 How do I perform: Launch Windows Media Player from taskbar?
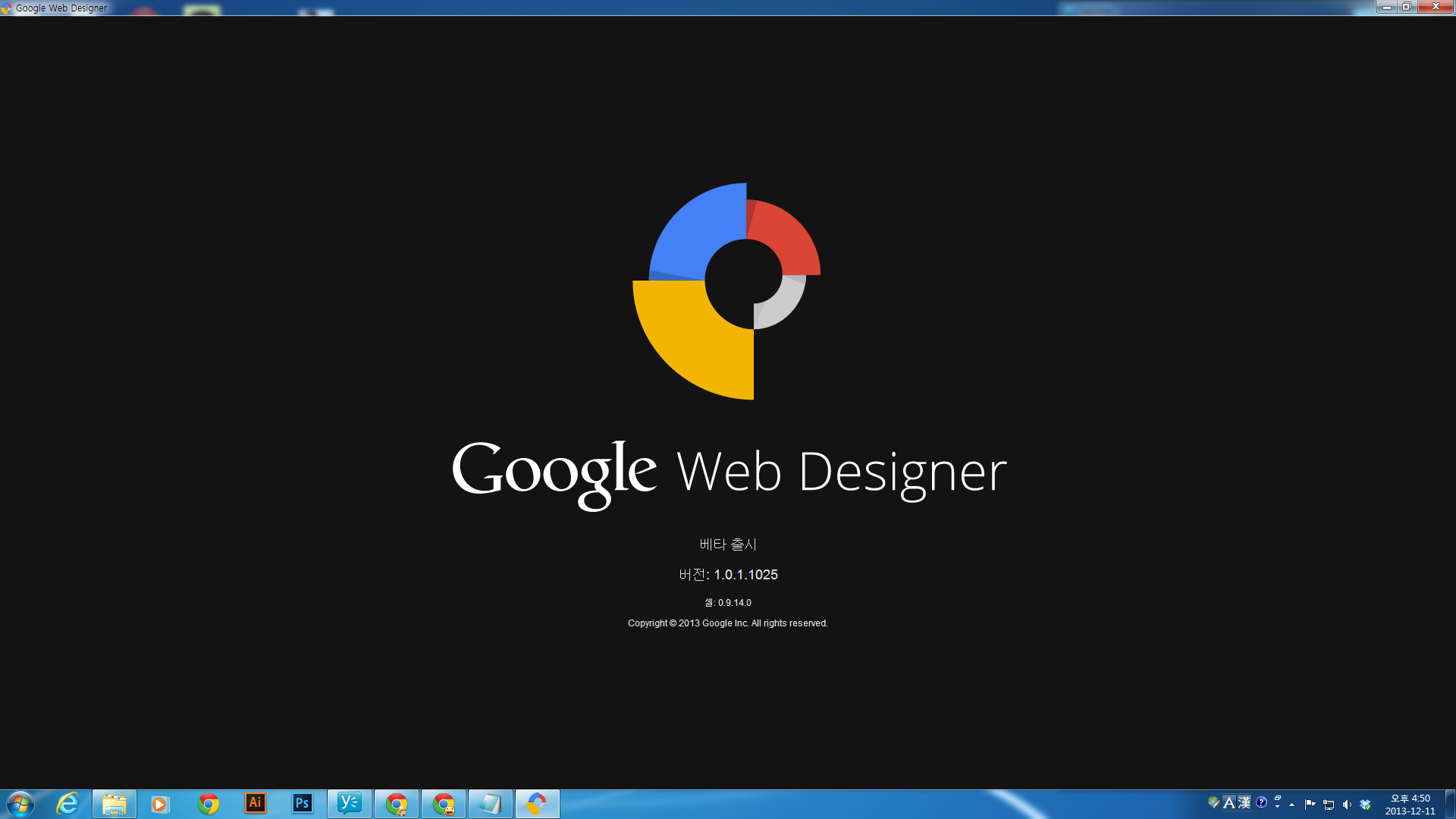tap(160, 804)
